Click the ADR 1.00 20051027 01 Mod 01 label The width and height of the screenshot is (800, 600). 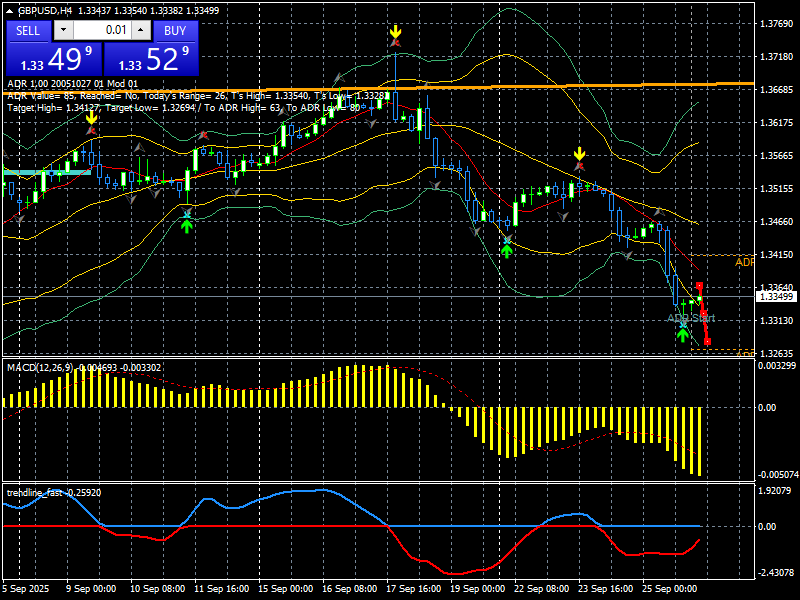coord(72,84)
